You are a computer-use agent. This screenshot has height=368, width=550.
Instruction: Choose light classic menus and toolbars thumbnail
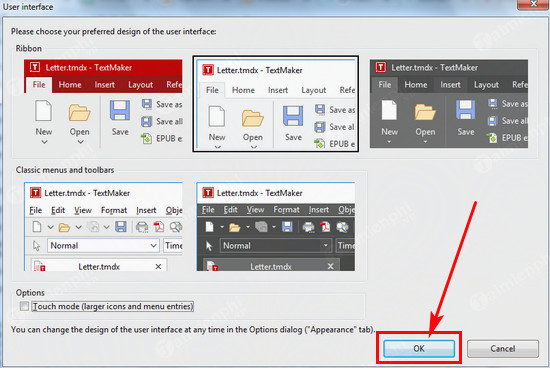[103, 226]
